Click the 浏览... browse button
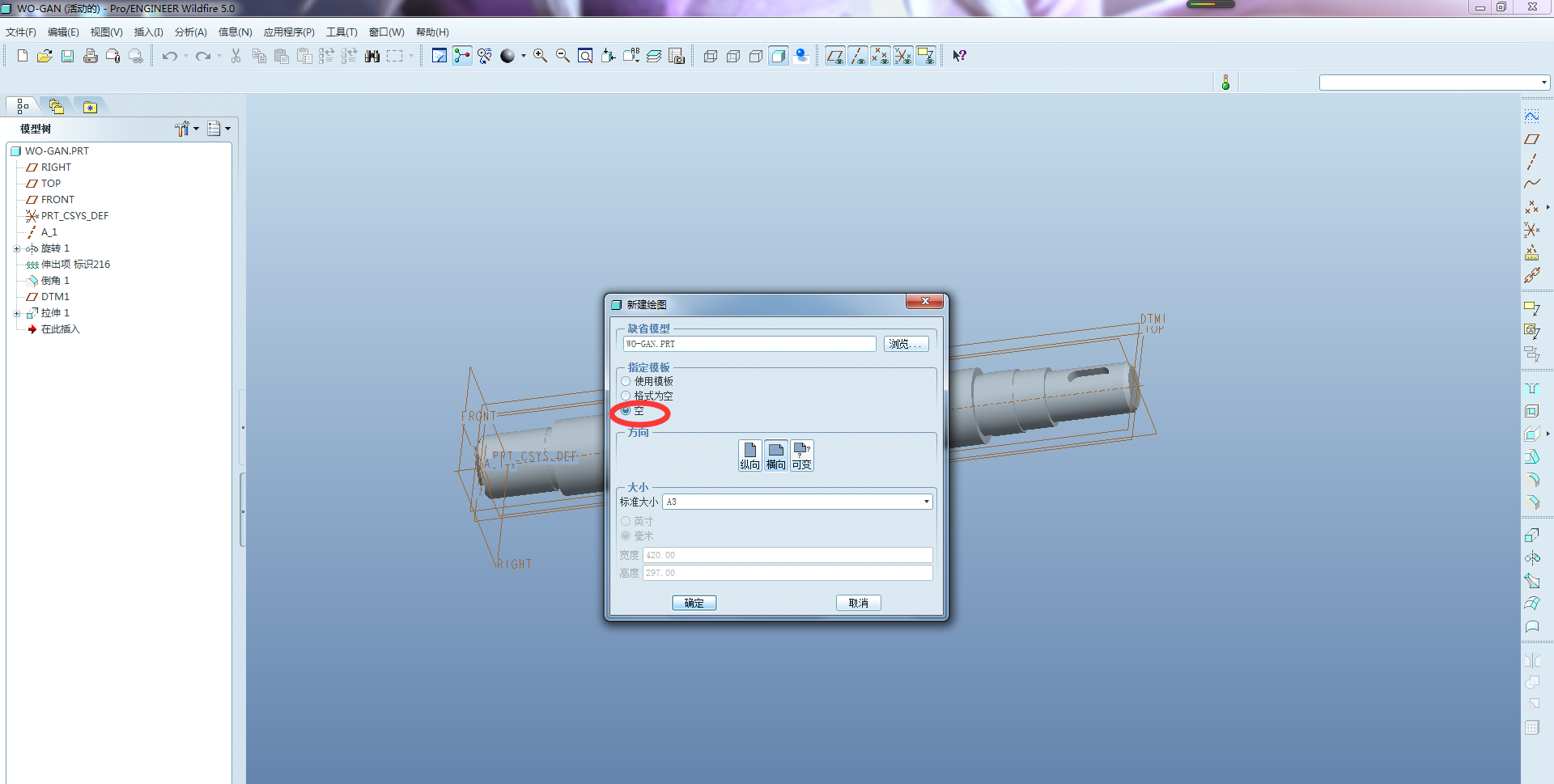 (906, 344)
